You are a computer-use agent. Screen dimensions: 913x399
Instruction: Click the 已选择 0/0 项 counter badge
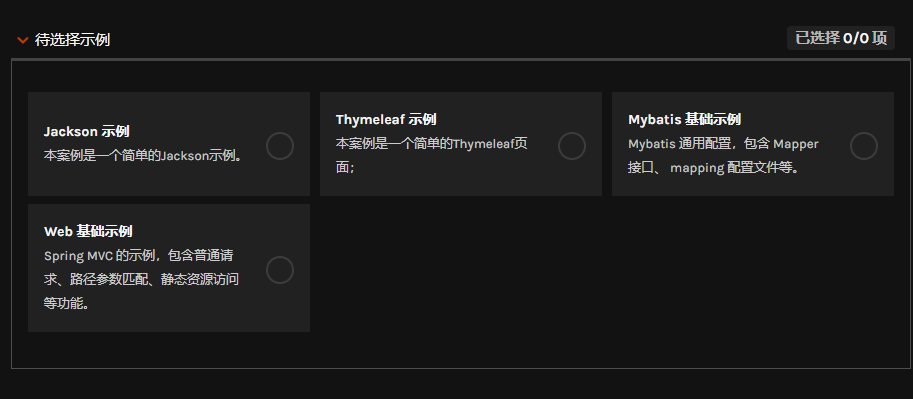(841, 38)
